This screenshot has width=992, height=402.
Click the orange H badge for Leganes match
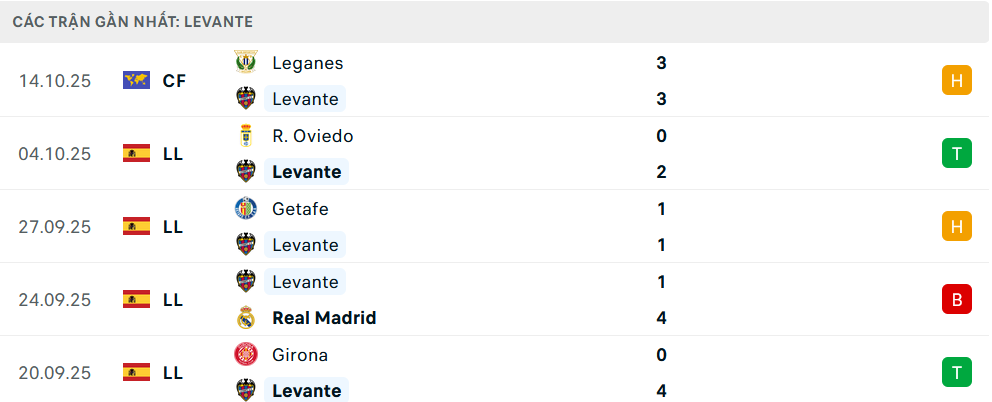tap(956, 80)
